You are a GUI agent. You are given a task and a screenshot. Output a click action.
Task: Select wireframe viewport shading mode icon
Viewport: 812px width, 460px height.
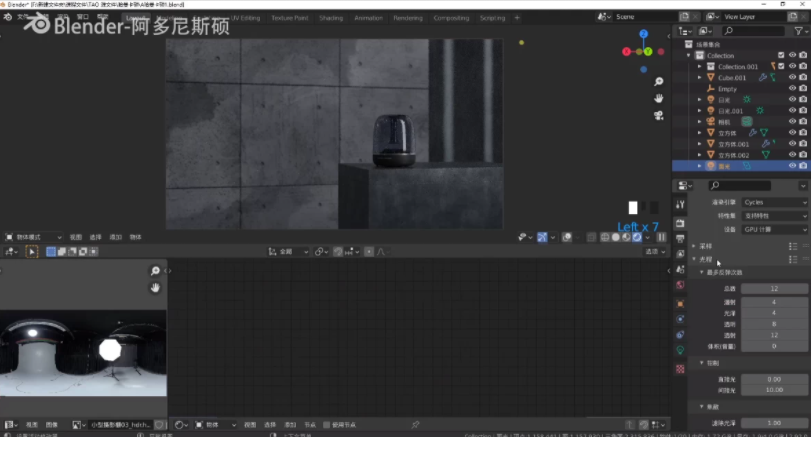point(604,237)
